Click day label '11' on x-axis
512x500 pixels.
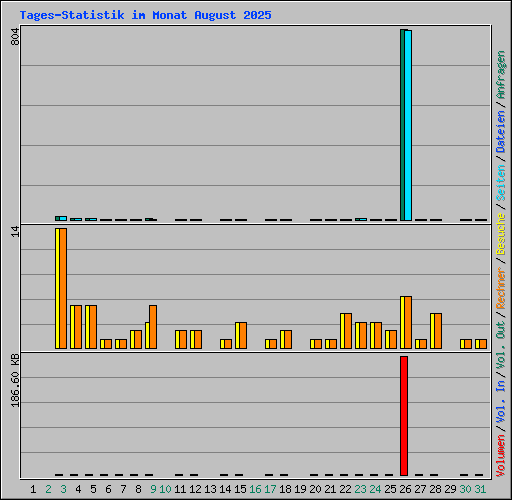coord(180,489)
